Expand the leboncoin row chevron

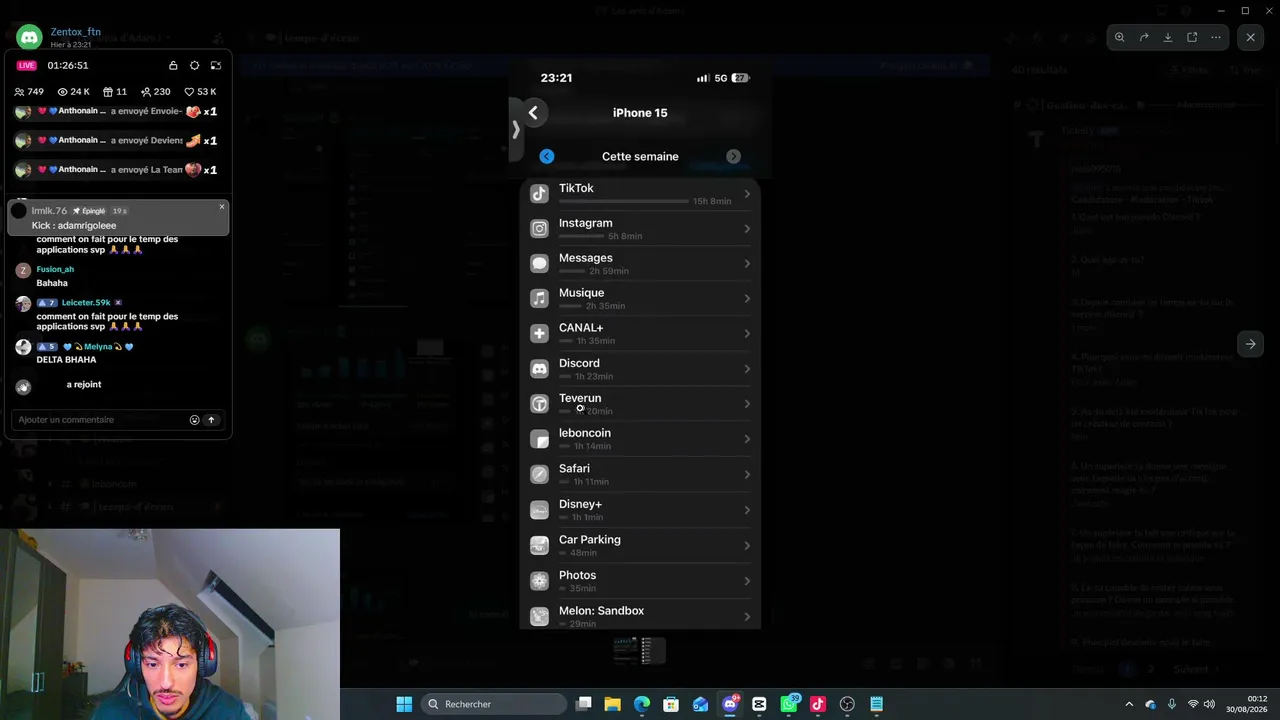click(x=747, y=439)
